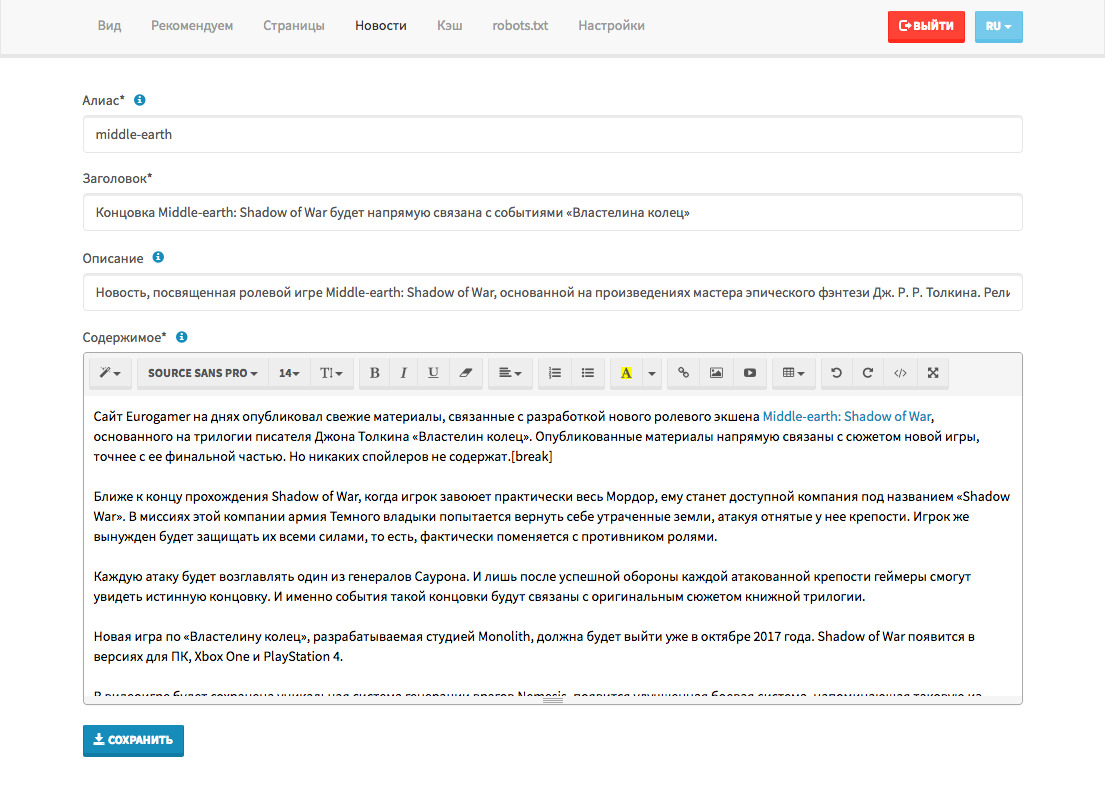Insert a link using the chain icon
The width and height of the screenshot is (1105, 797).
684,373
